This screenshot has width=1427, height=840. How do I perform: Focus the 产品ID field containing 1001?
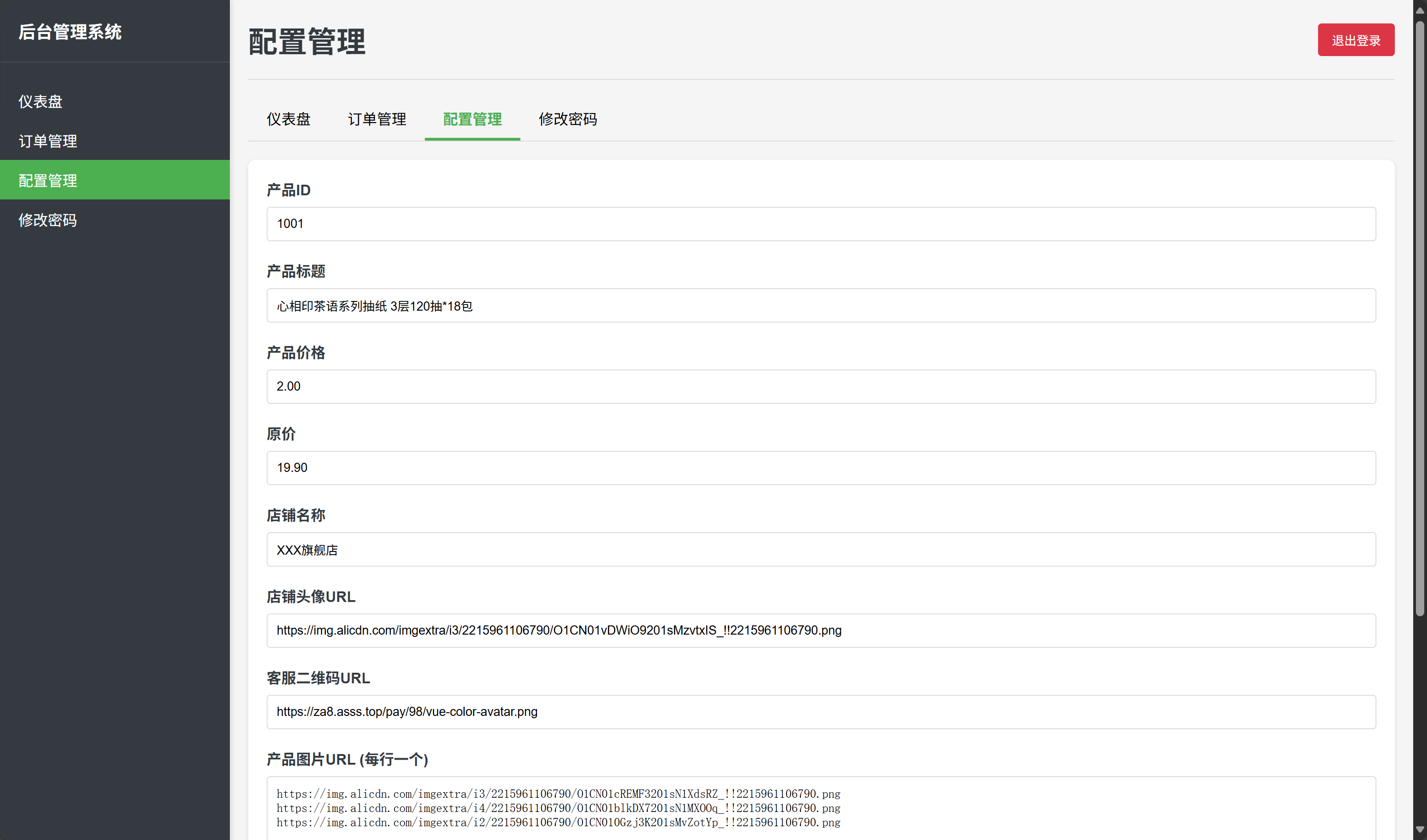[x=821, y=224]
